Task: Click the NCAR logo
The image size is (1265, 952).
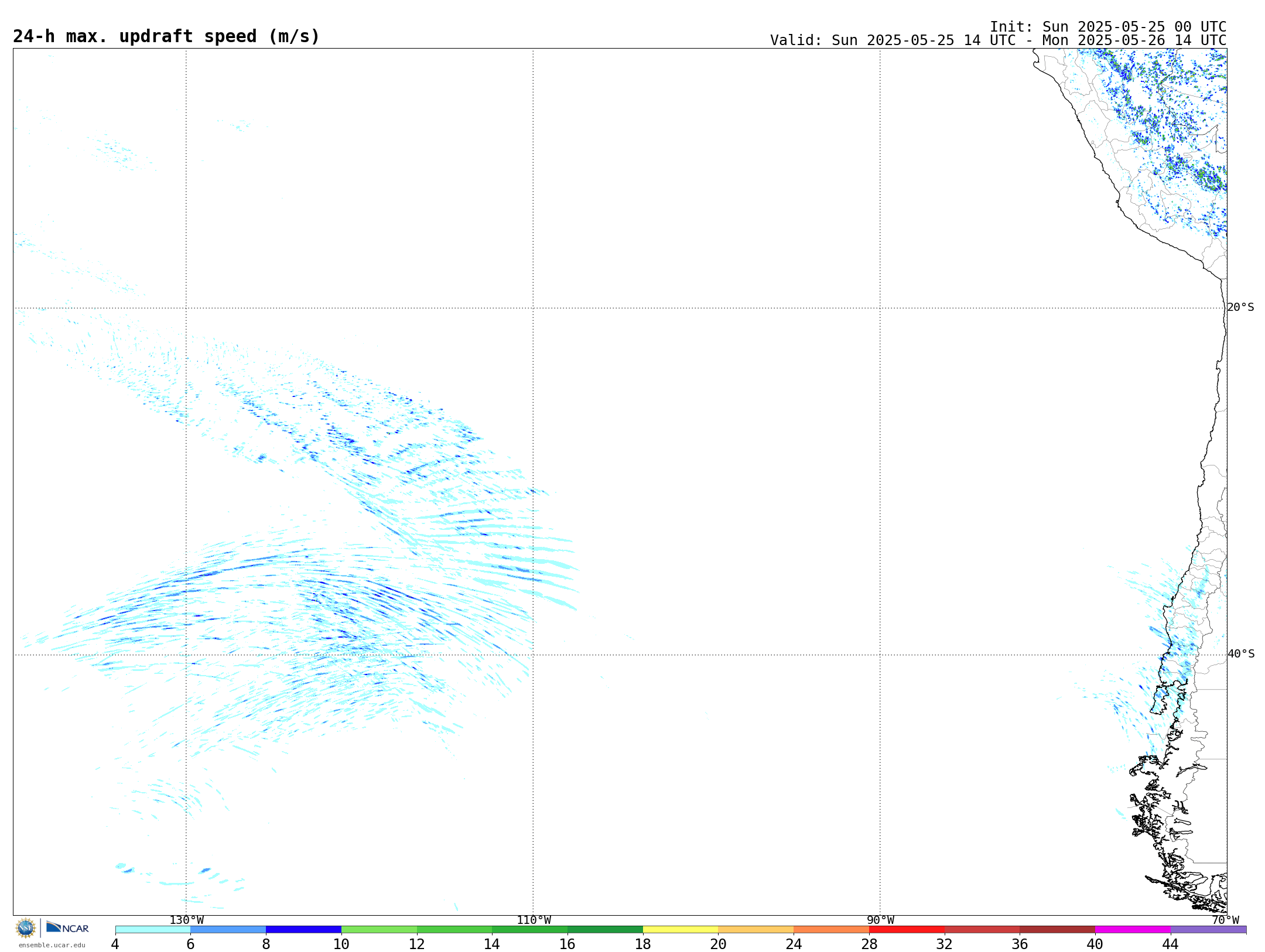Action: pos(67,927)
